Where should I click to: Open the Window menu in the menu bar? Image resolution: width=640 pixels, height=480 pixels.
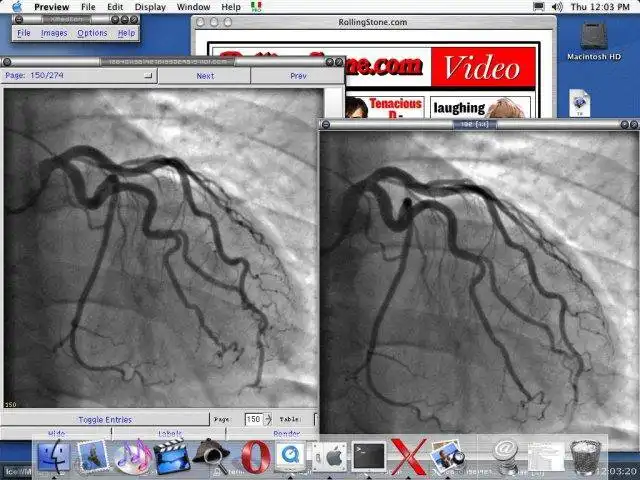coord(193,7)
